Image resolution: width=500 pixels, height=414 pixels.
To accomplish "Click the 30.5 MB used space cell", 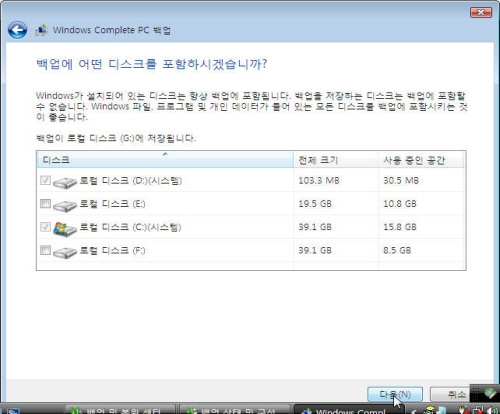I will (x=401, y=181).
